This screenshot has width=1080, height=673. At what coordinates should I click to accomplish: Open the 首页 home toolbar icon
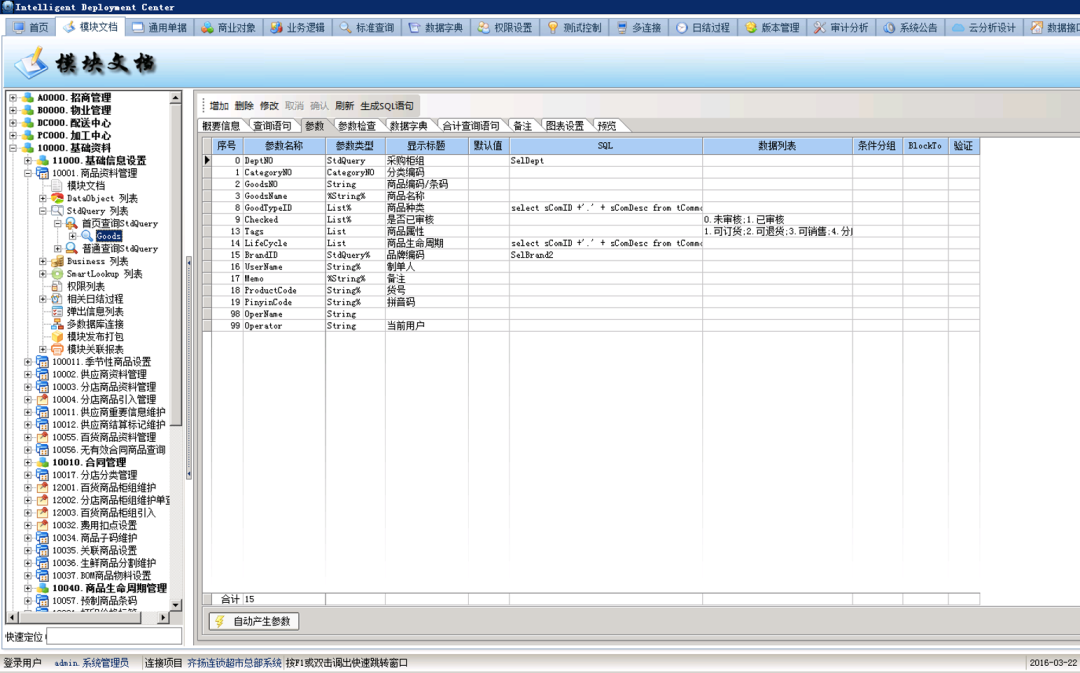19,28
